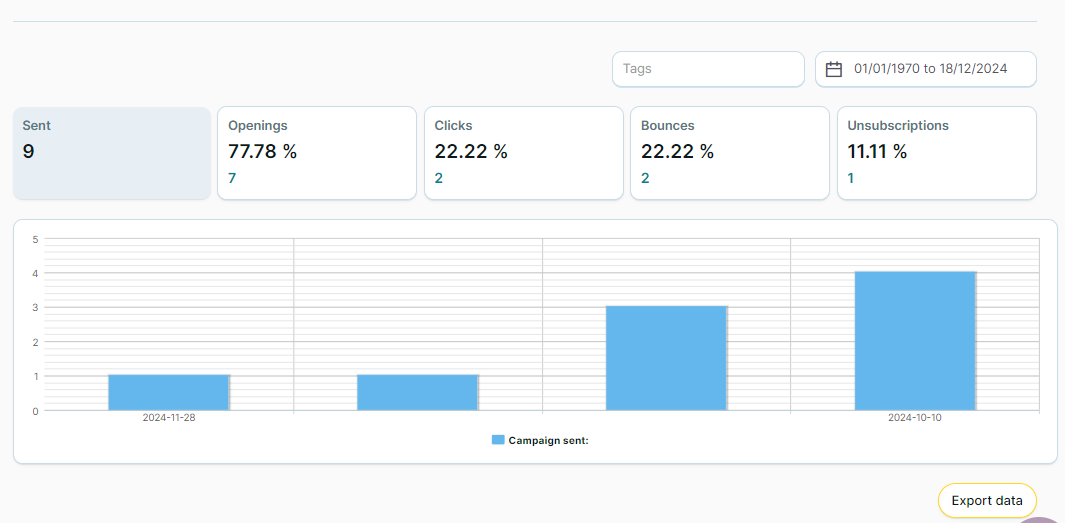Screen dimensions: 1065x523
Task: Click the calendar icon in date range picker
Action: point(834,69)
